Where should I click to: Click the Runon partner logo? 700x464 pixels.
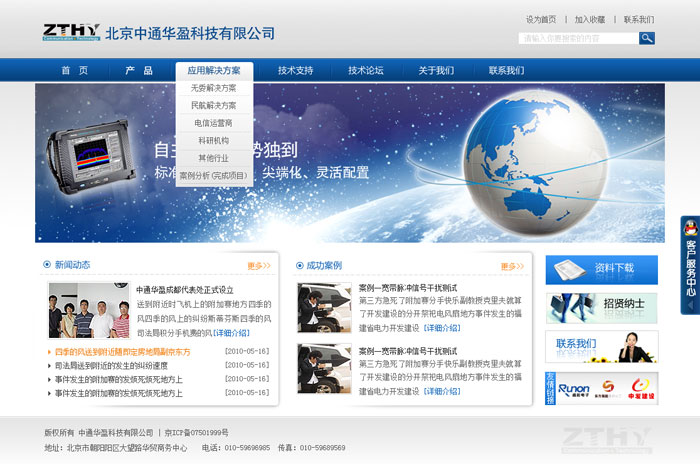[x=574, y=388]
